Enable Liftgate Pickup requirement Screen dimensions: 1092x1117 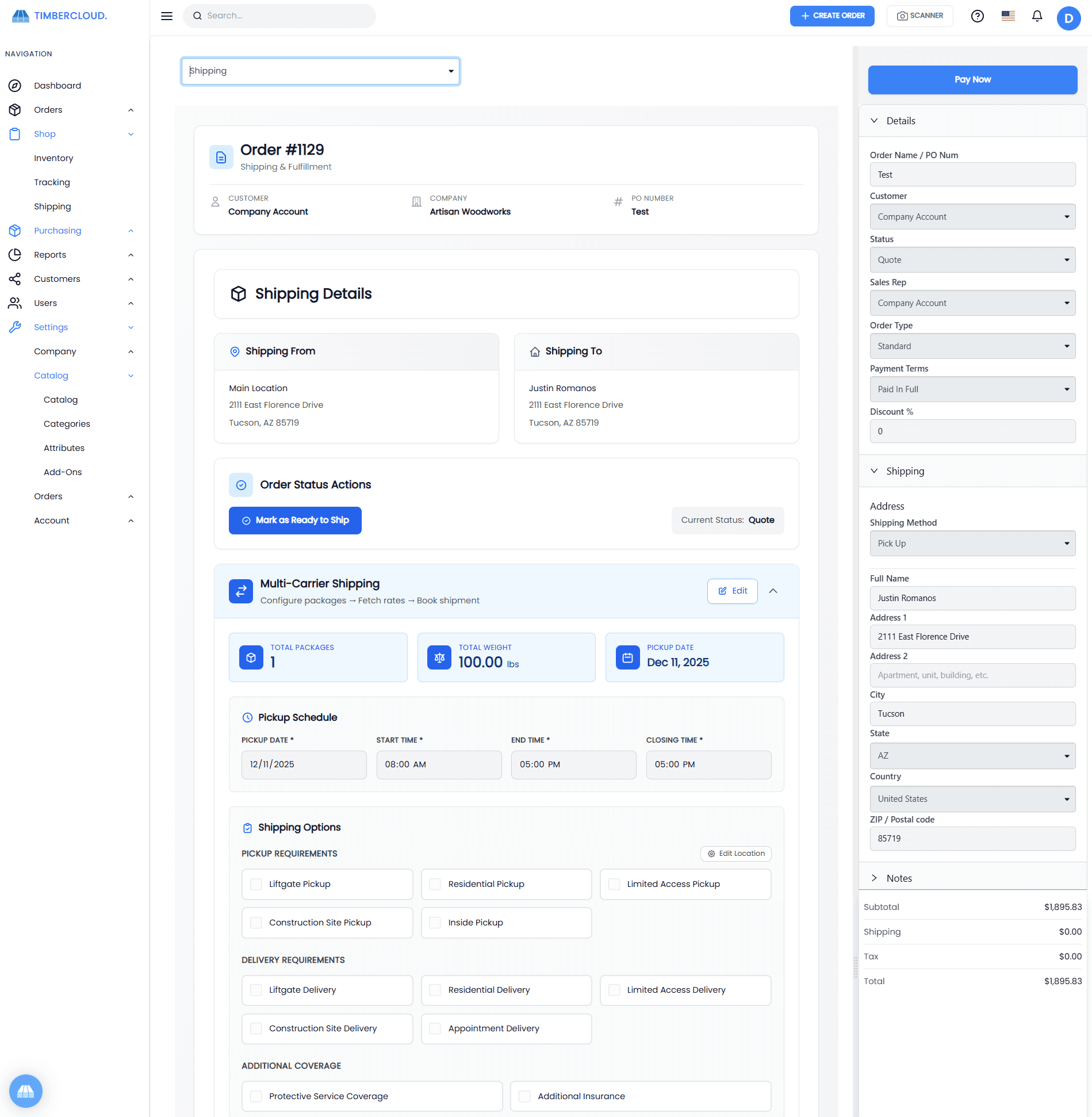pyautogui.click(x=256, y=884)
